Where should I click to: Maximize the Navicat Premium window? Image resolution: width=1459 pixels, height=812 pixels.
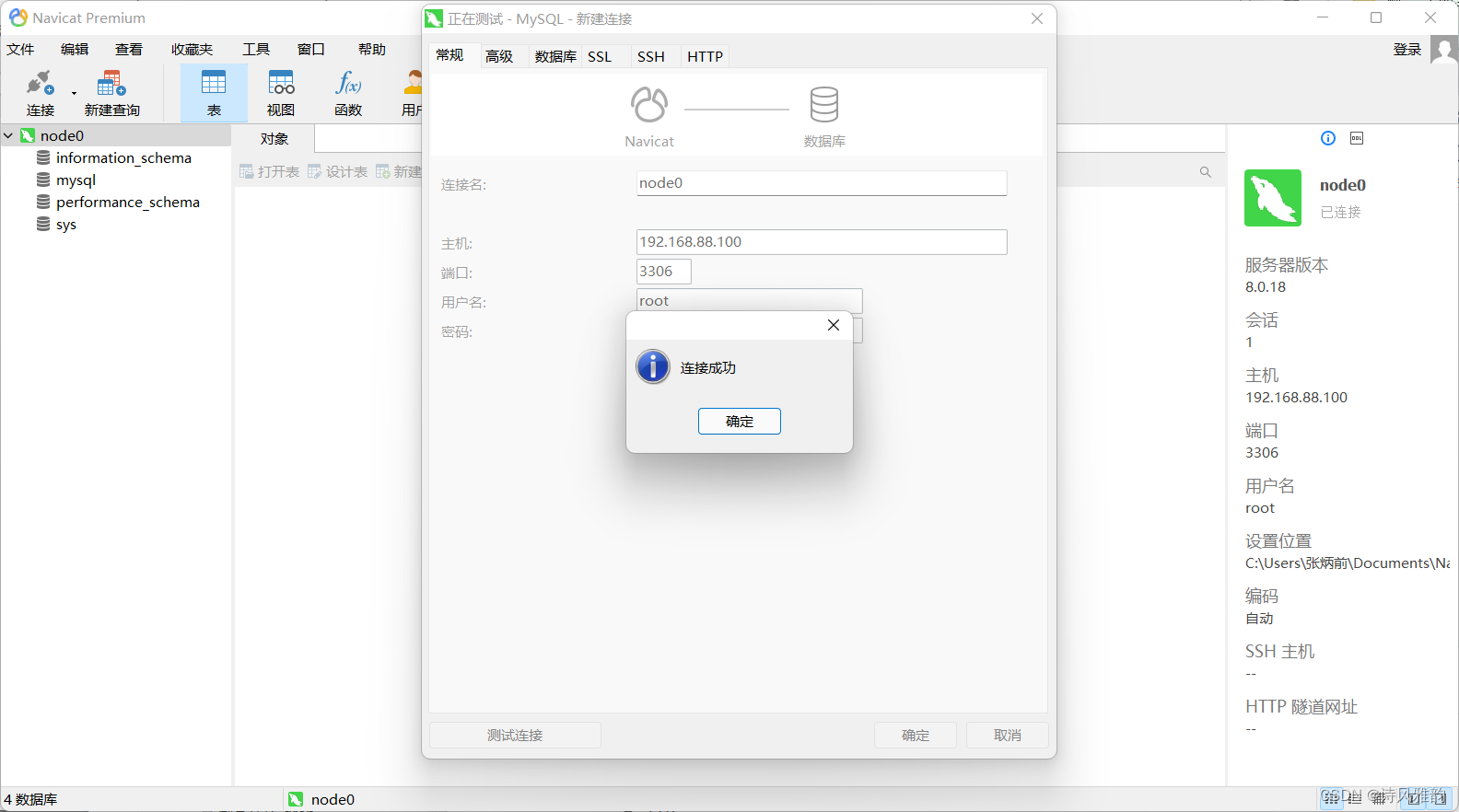point(1376,17)
